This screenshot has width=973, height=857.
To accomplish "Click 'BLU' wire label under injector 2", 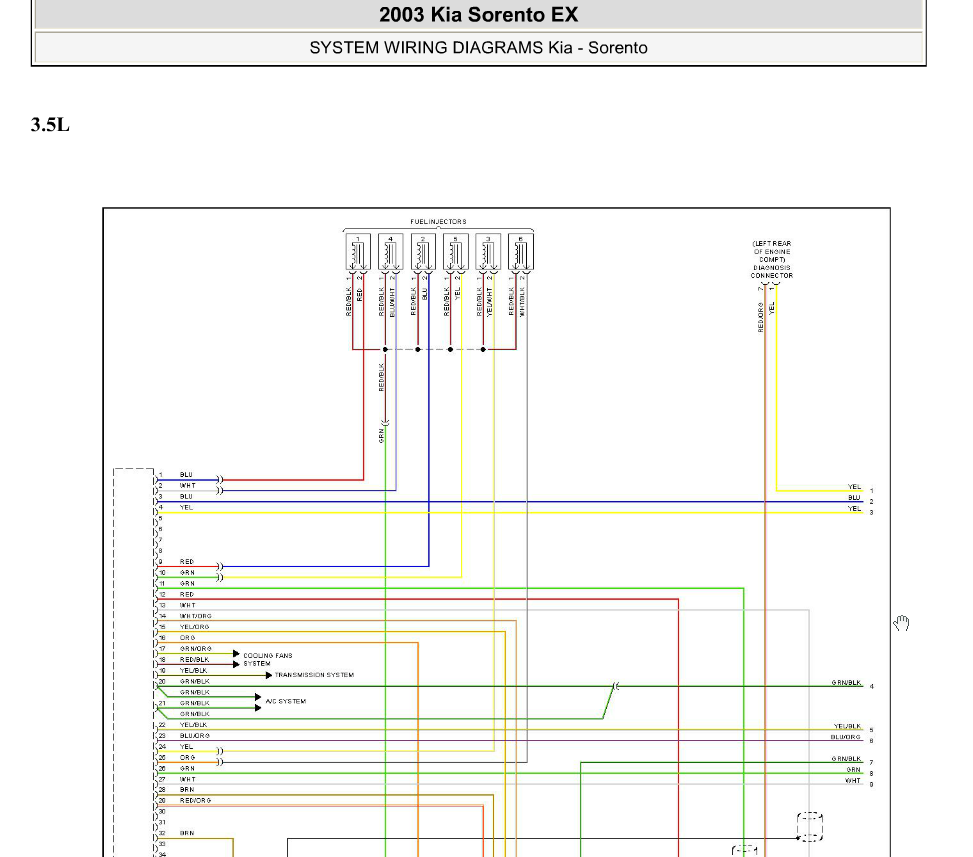I will [x=424, y=294].
